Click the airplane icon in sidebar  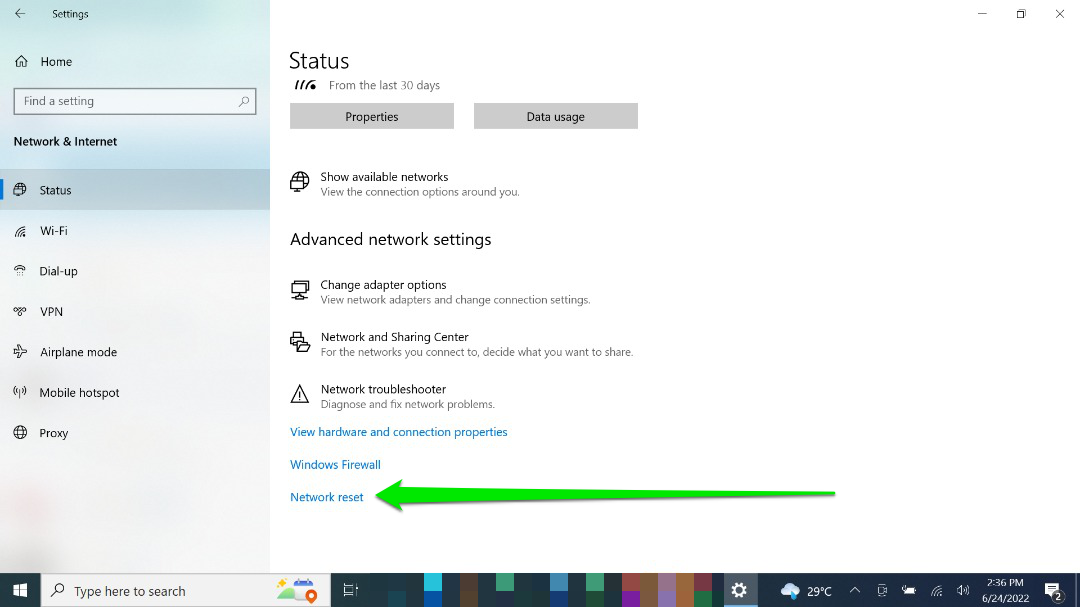point(20,352)
